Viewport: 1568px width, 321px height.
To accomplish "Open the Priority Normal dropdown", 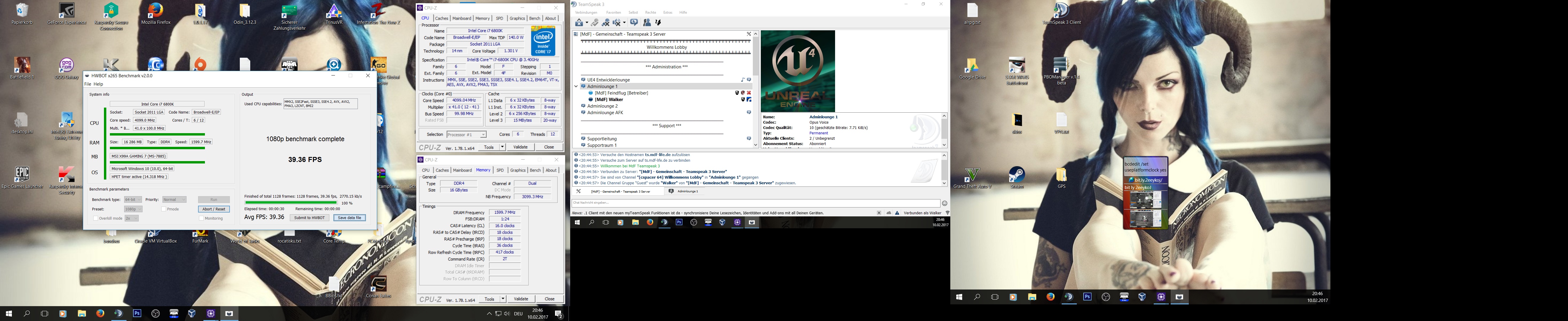I will 174,200.
